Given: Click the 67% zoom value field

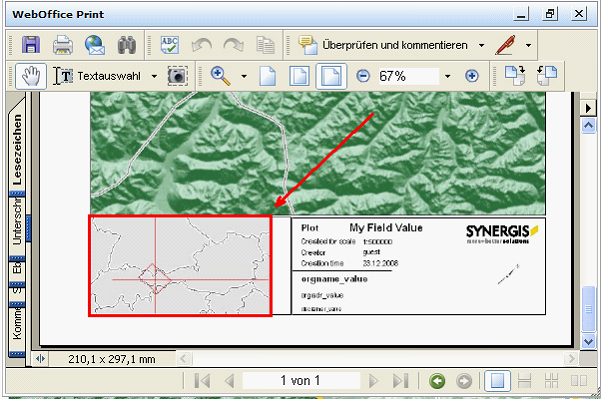Looking at the screenshot, I should [x=408, y=76].
